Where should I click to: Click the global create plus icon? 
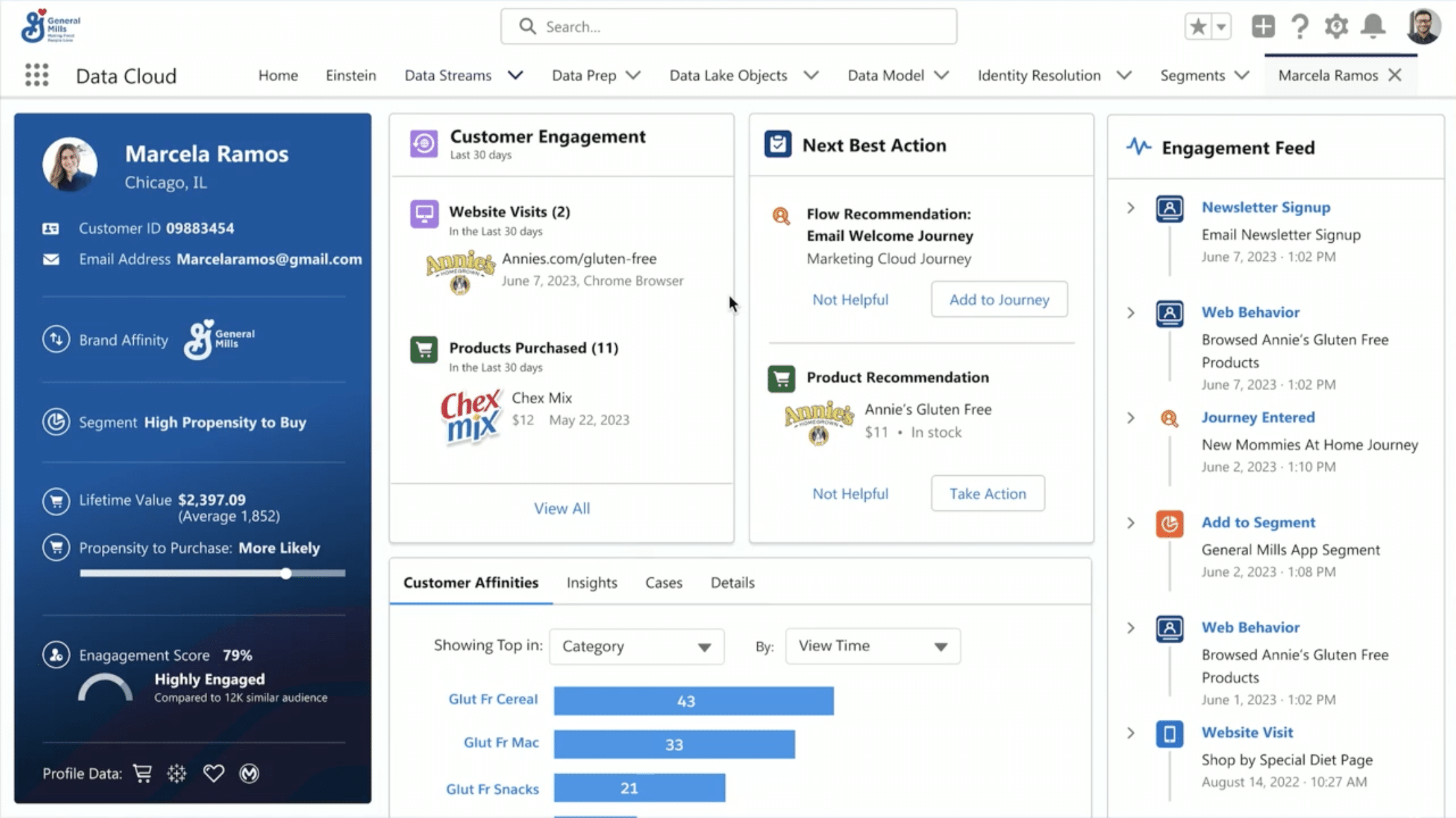pos(1262,27)
